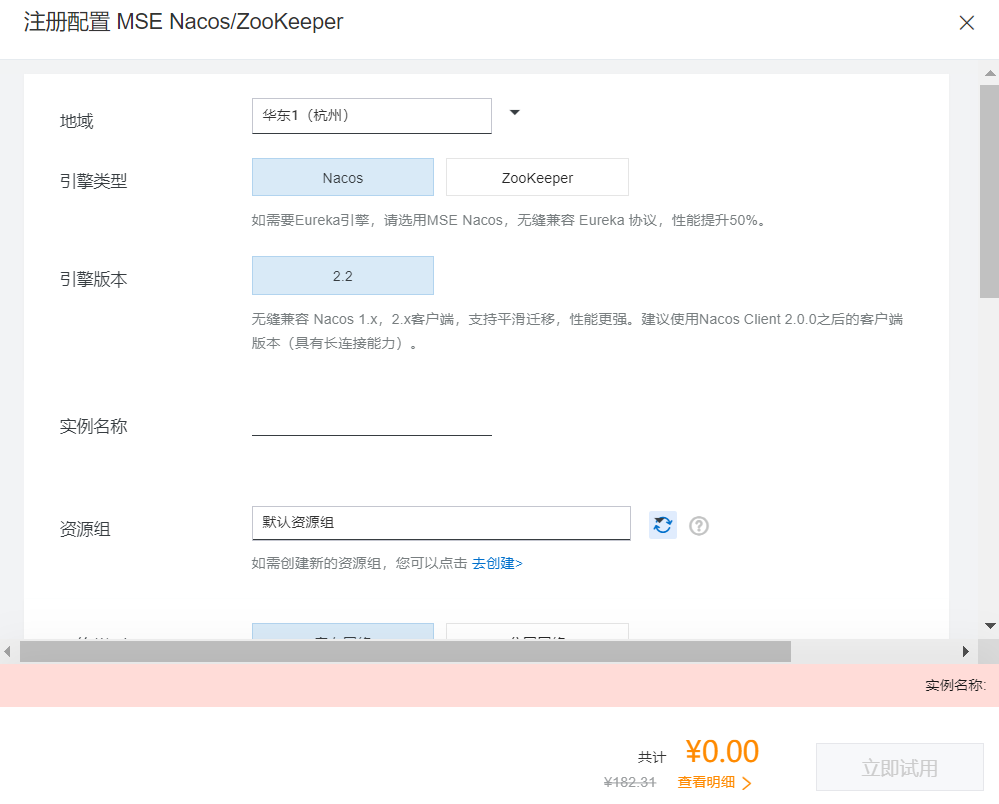Screen dimensions: 999x804
Task: Click the horizontal scrollbar thumb
Action: coord(405,651)
